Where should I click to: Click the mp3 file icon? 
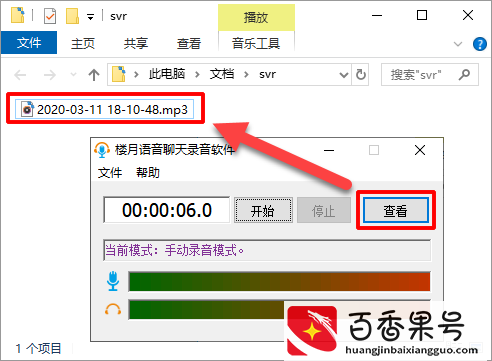pos(27,109)
